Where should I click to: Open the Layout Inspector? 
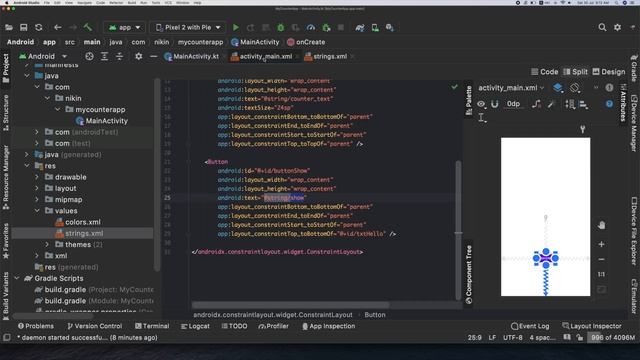coord(591,326)
